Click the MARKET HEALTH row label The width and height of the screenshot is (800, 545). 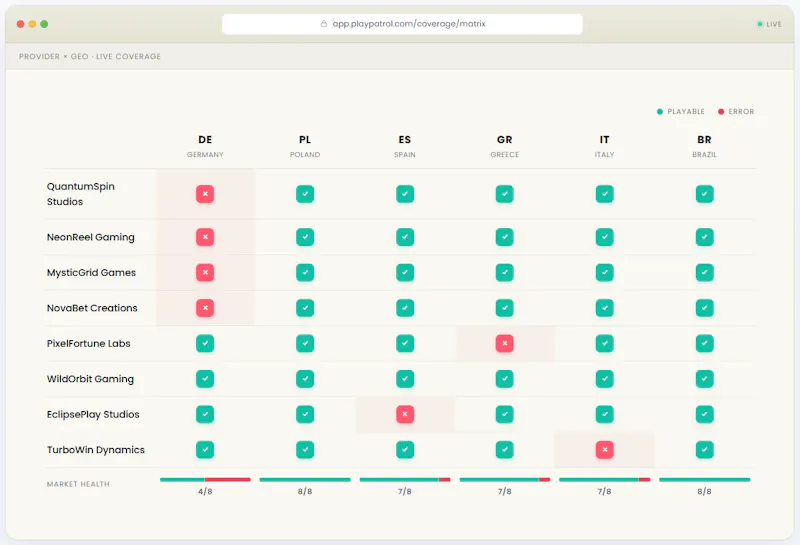(78, 484)
